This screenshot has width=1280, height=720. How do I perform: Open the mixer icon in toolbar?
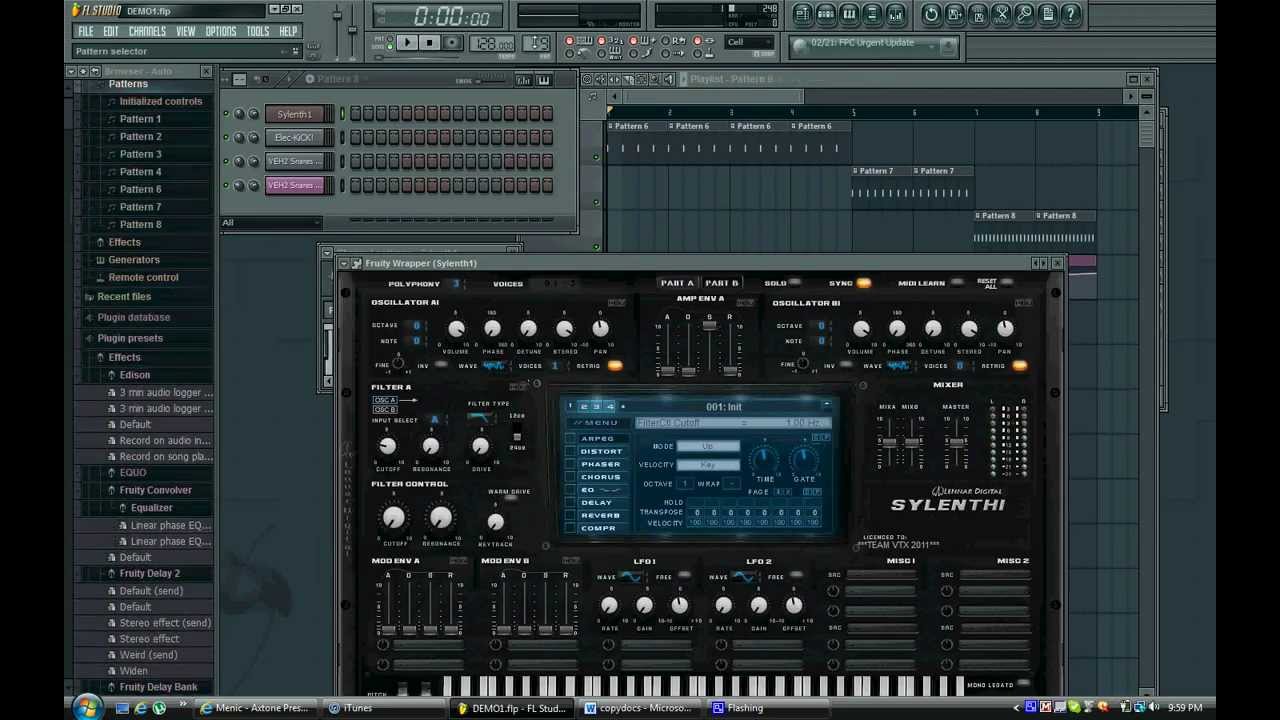point(895,14)
